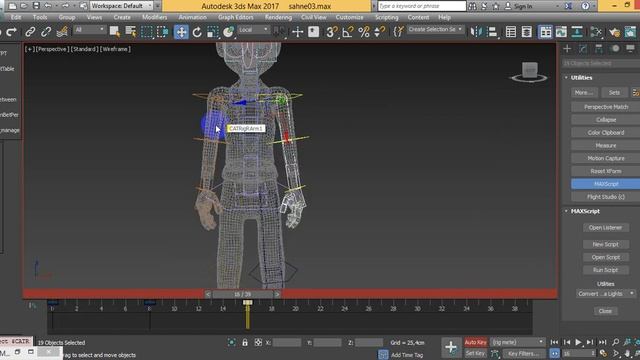640x360 pixels.
Task: Toggle Angle Snap icon
Action: pyautogui.click(x=348, y=32)
